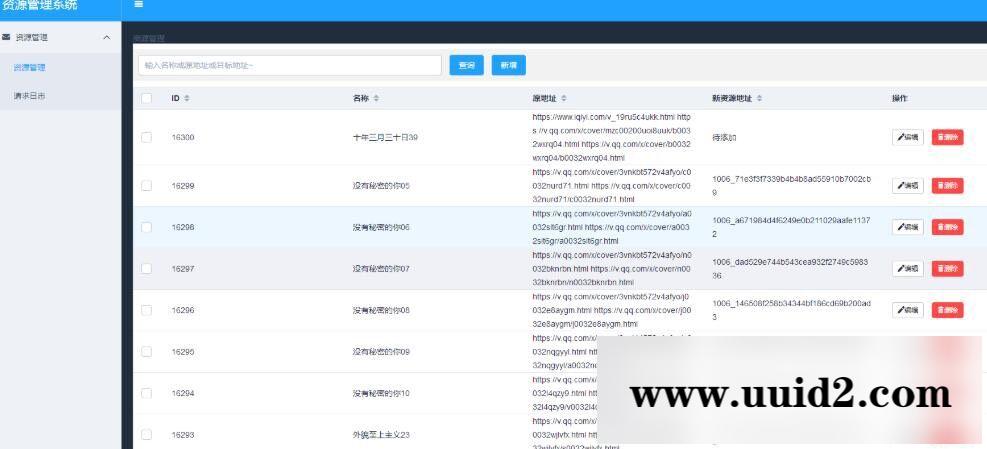Collapse the 资源管理 sidebar group chevron
Screen dimensions: 987x449
tap(106, 38)
